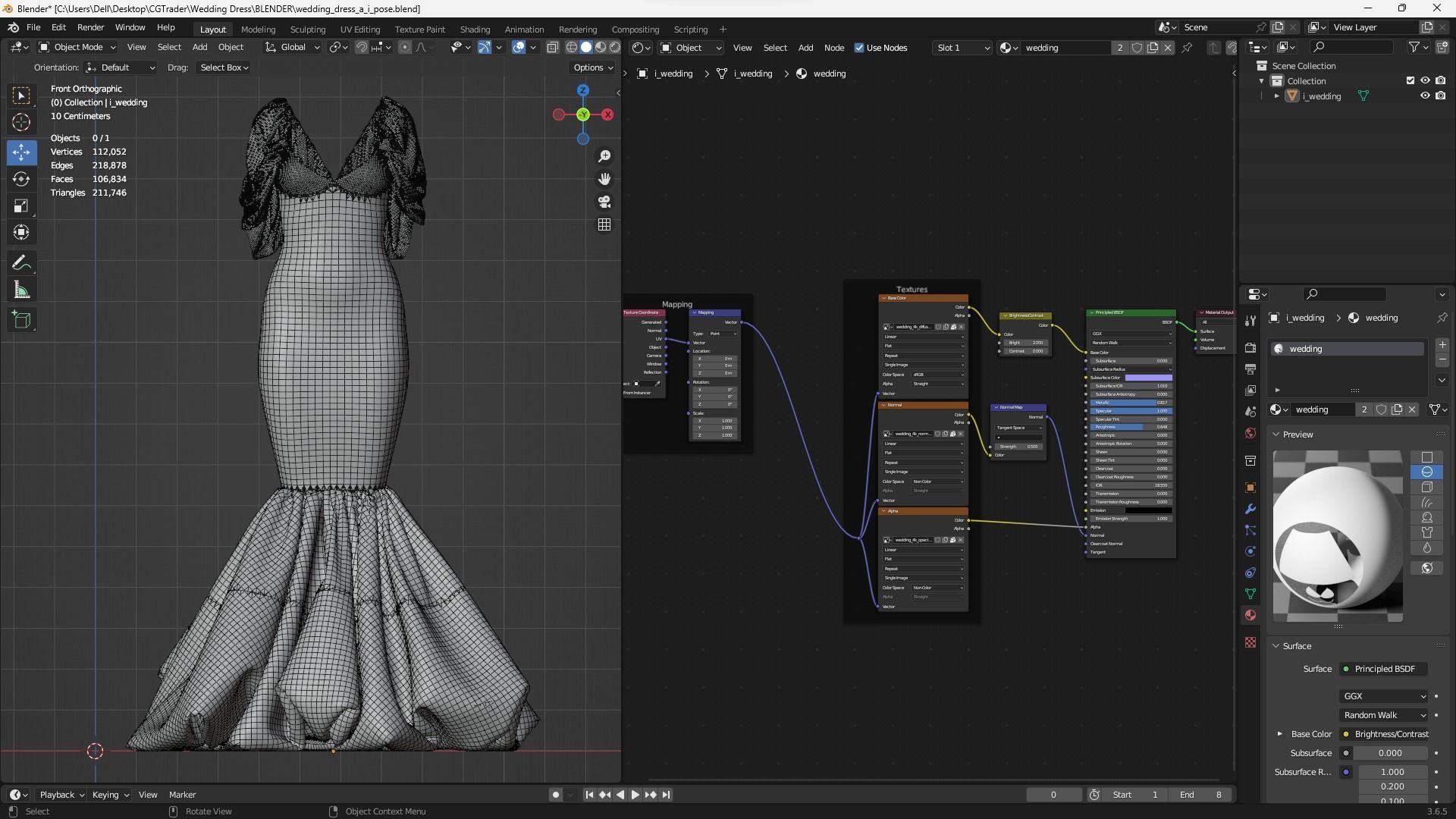Toggle the camera view icon

pos(604,202)
